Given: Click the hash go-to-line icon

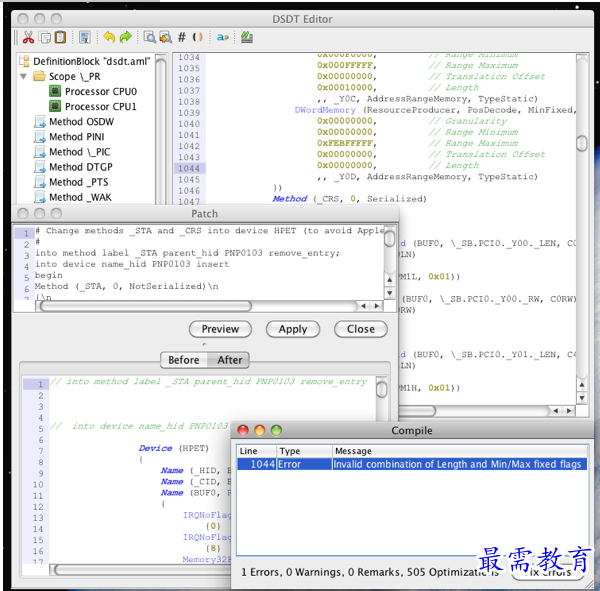Looking at the screenshot, I should coord(182,37).
